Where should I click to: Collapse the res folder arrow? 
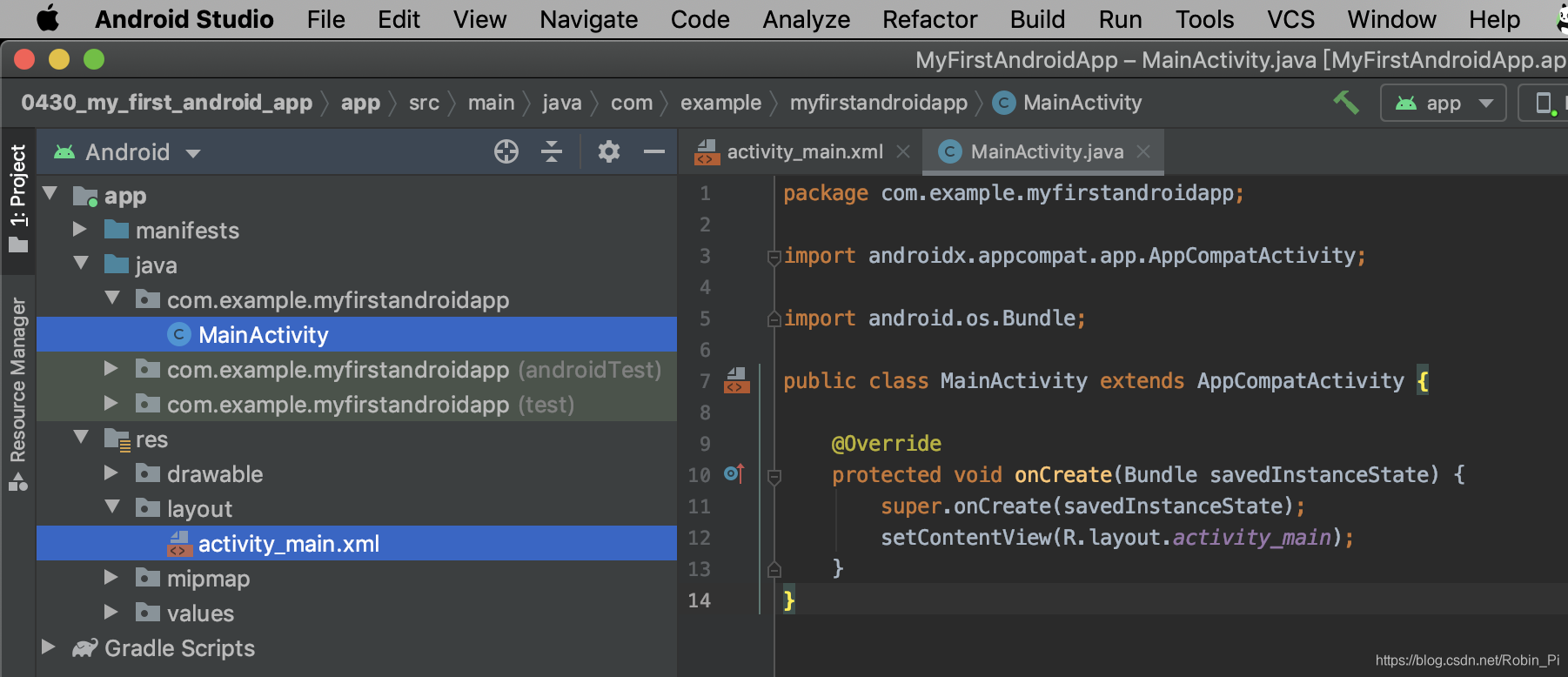point(82,438)
